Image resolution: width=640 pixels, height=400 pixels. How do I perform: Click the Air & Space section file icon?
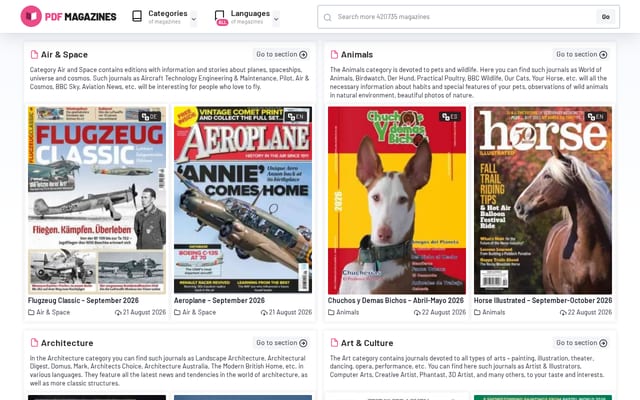34,54
